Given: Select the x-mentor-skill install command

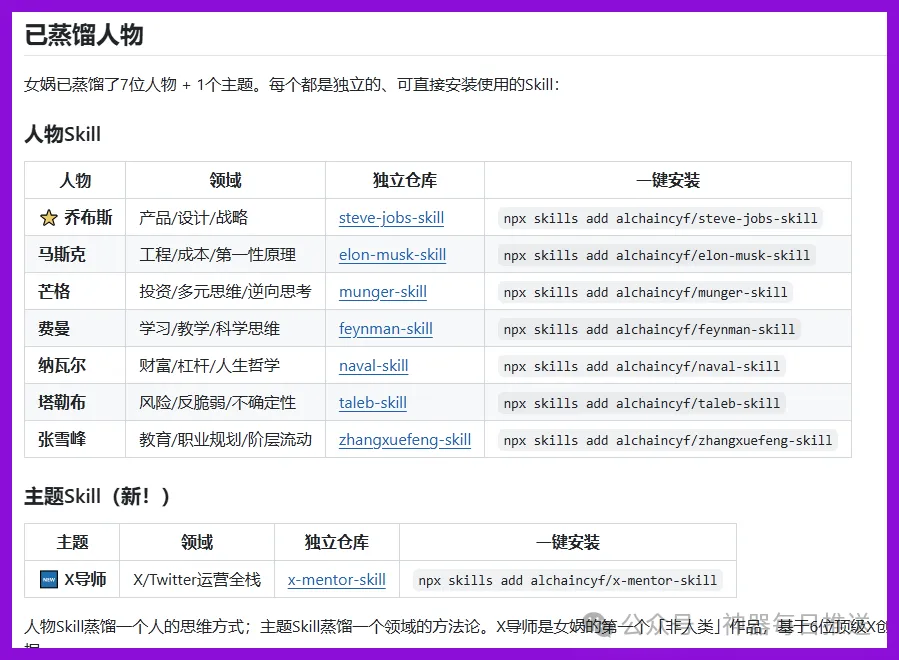Looking at the screenshot, I should (x=567, y=580).
